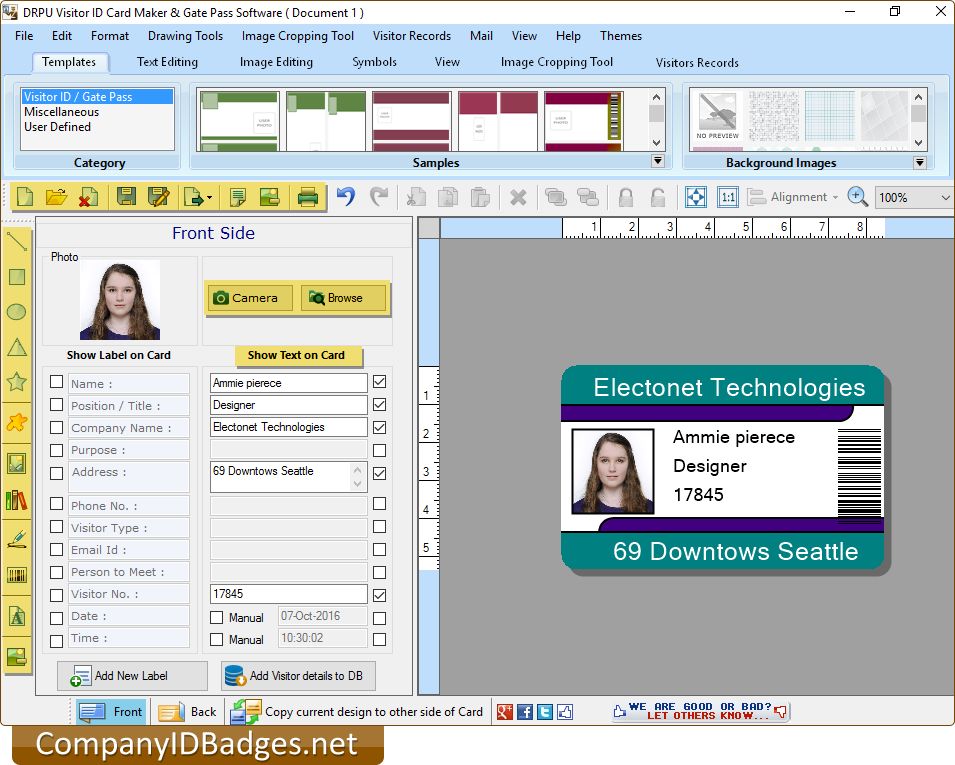Click the Google Plus share icon

click(504, 711)
